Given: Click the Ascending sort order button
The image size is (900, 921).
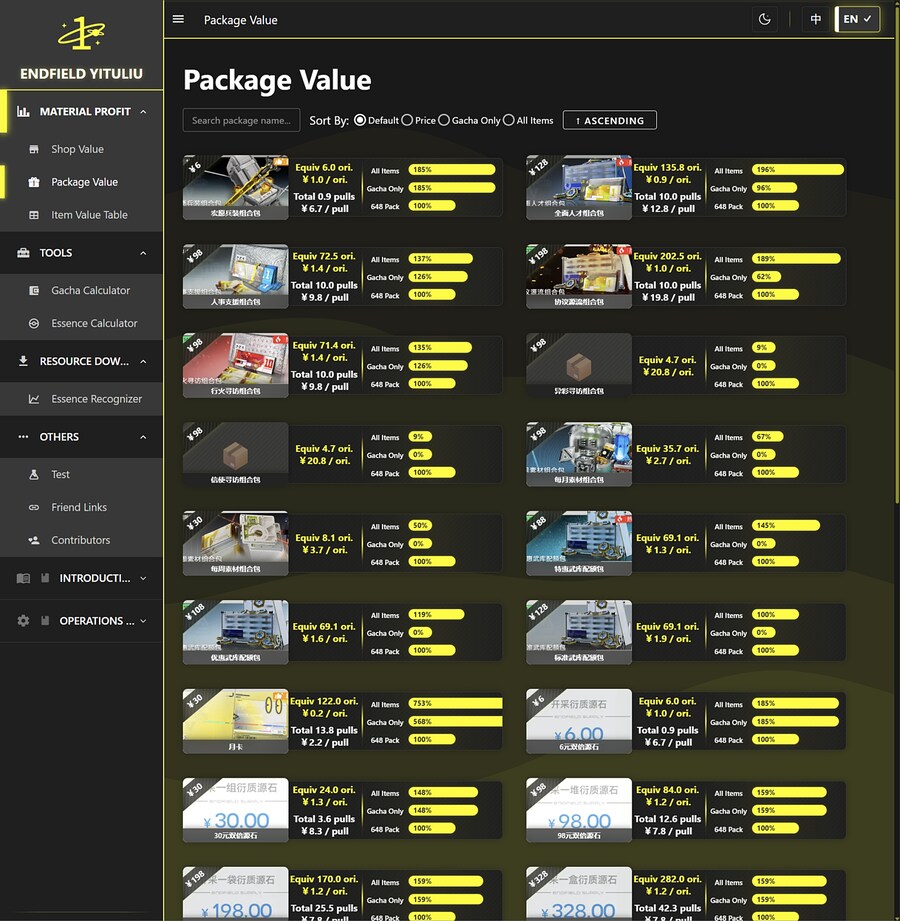Looking at the screenshot, I should tap(609, 120).
